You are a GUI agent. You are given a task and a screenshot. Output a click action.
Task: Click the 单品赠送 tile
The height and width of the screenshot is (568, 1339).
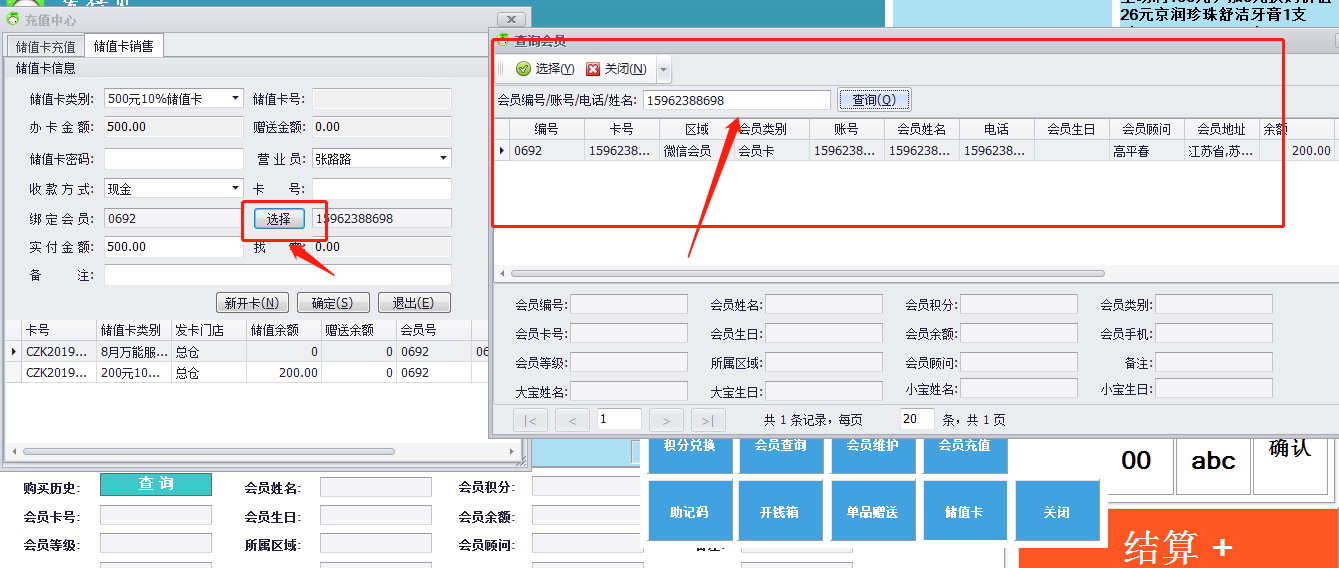pos(873,511)
